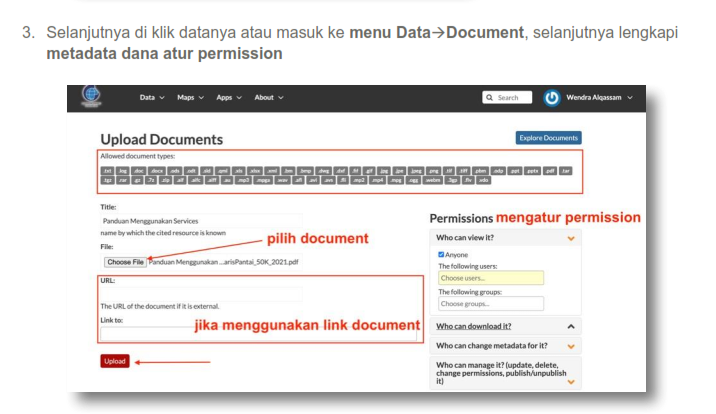Expand 'Who can download it?' panel
716x414 pixels.
[x=571, y=326]
